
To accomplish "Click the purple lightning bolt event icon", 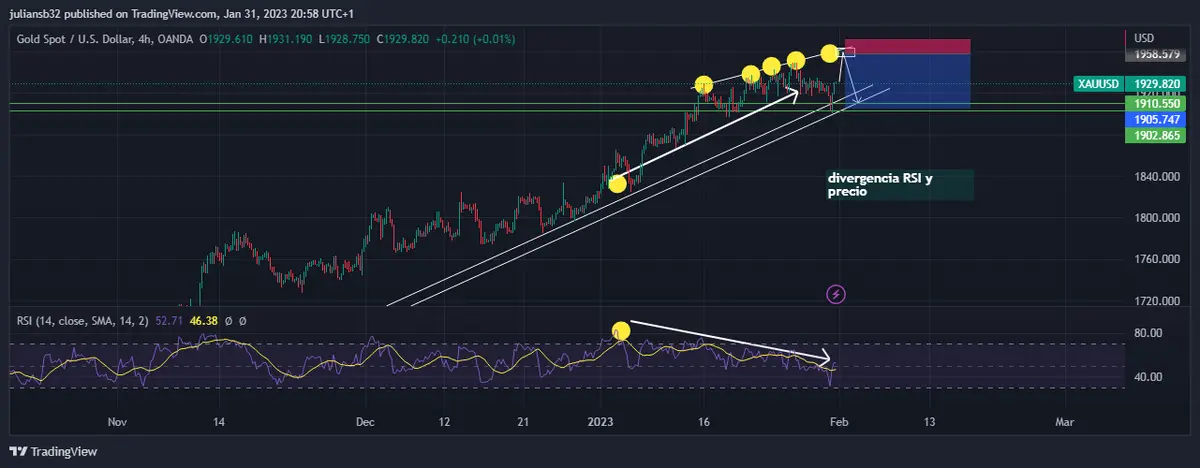I will pos(837,294).
